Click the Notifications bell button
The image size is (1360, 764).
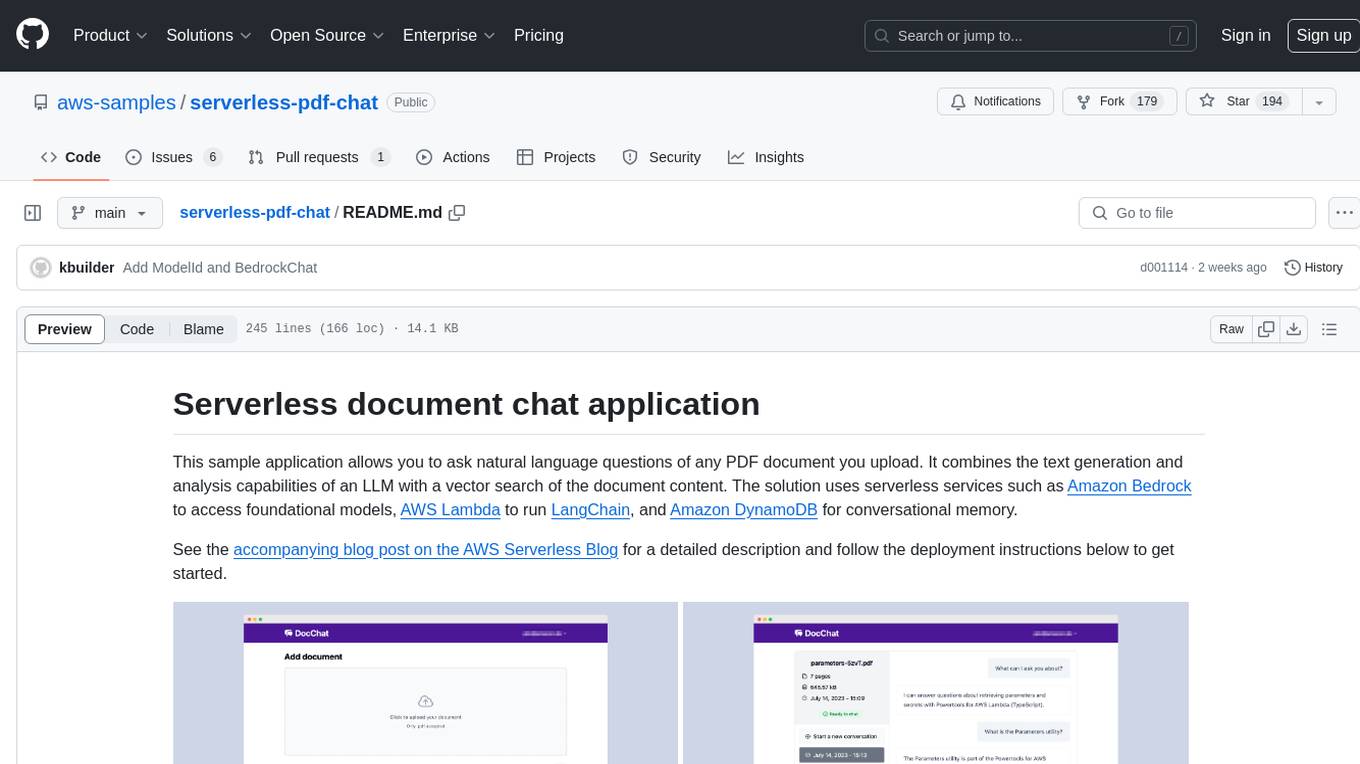point(995,102)
